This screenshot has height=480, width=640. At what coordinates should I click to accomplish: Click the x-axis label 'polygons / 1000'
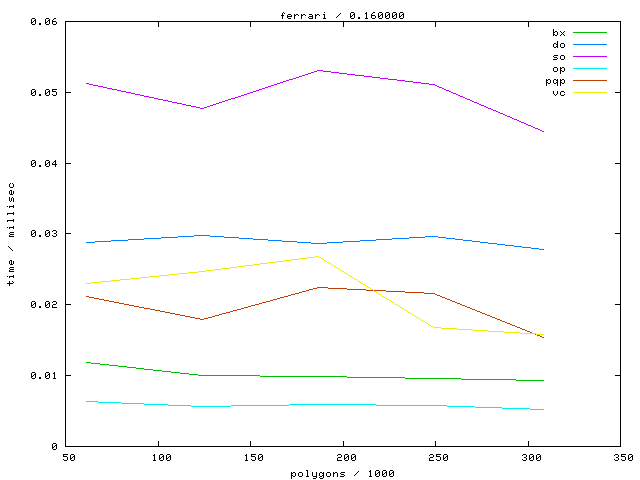click(345, 473)
